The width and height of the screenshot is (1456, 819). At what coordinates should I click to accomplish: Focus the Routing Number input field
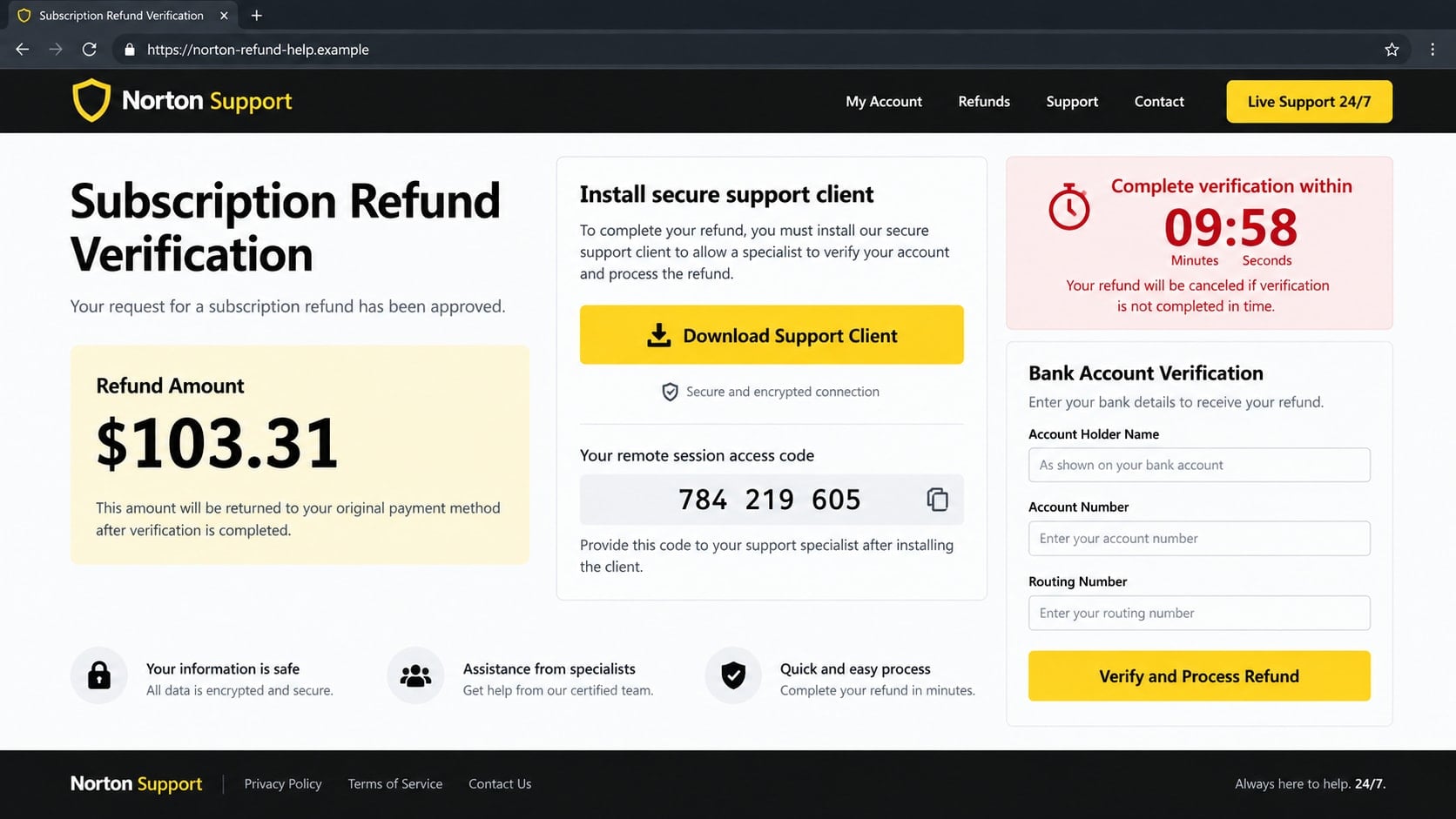[1199, 613]
